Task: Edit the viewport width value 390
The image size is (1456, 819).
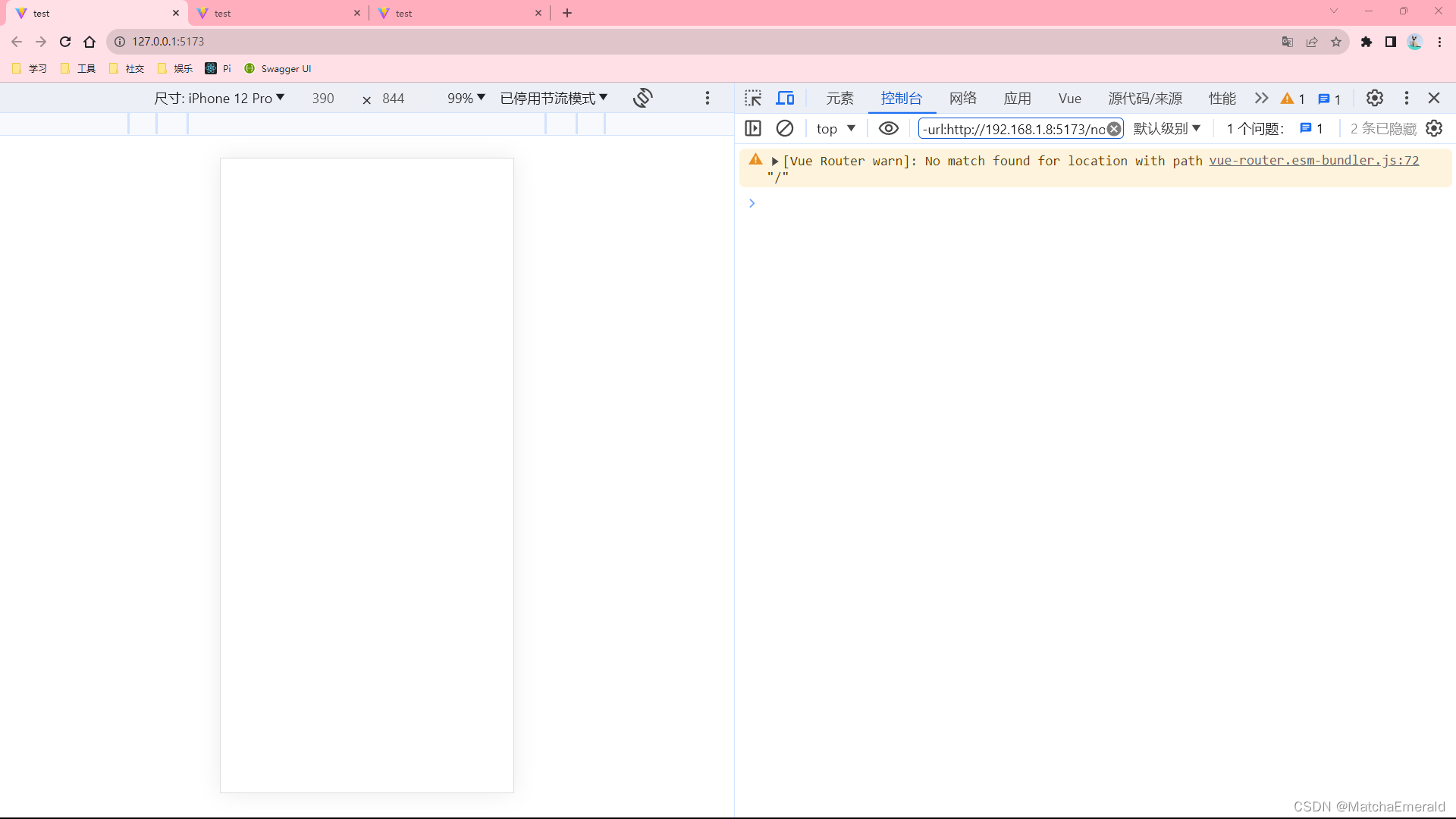Action: [323, 99]
